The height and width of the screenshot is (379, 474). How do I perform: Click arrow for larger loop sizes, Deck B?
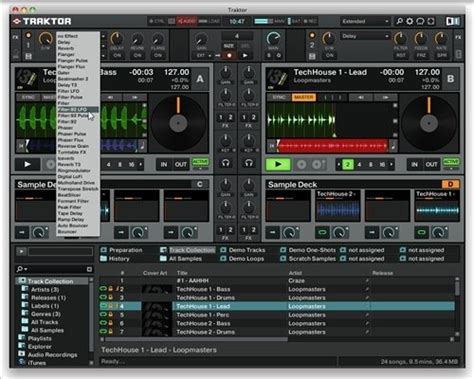tap(392, 164)
